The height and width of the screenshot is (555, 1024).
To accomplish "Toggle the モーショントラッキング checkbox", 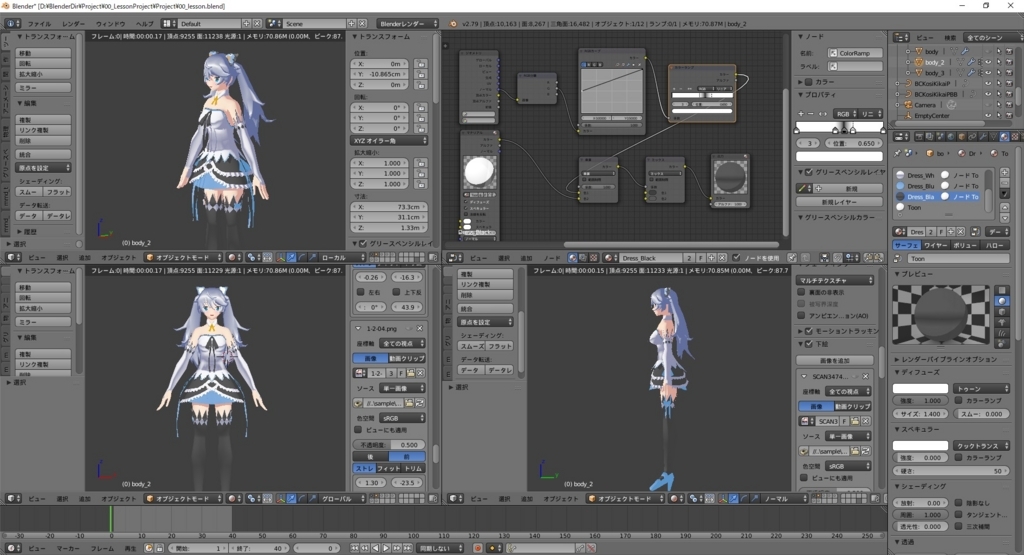I will pos(808,331).
